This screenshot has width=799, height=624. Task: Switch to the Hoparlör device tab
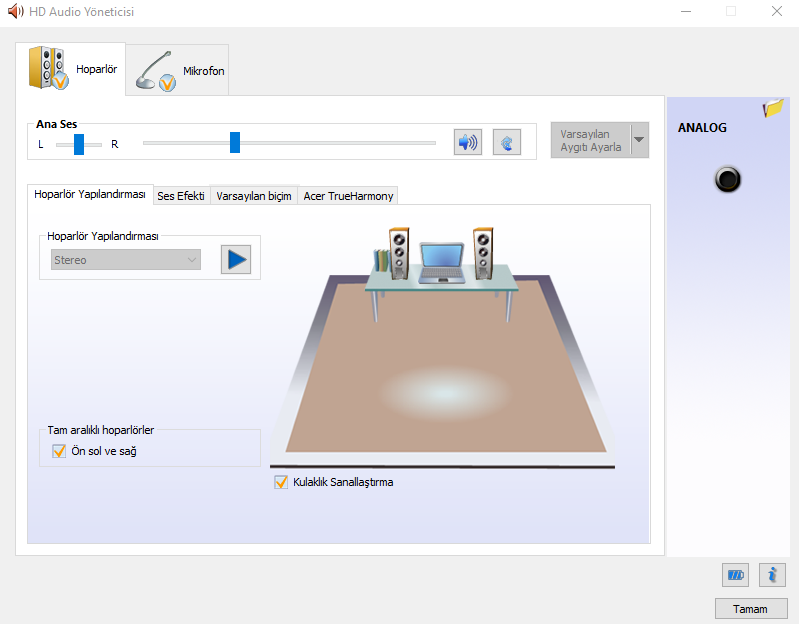(x=71, y=68)
